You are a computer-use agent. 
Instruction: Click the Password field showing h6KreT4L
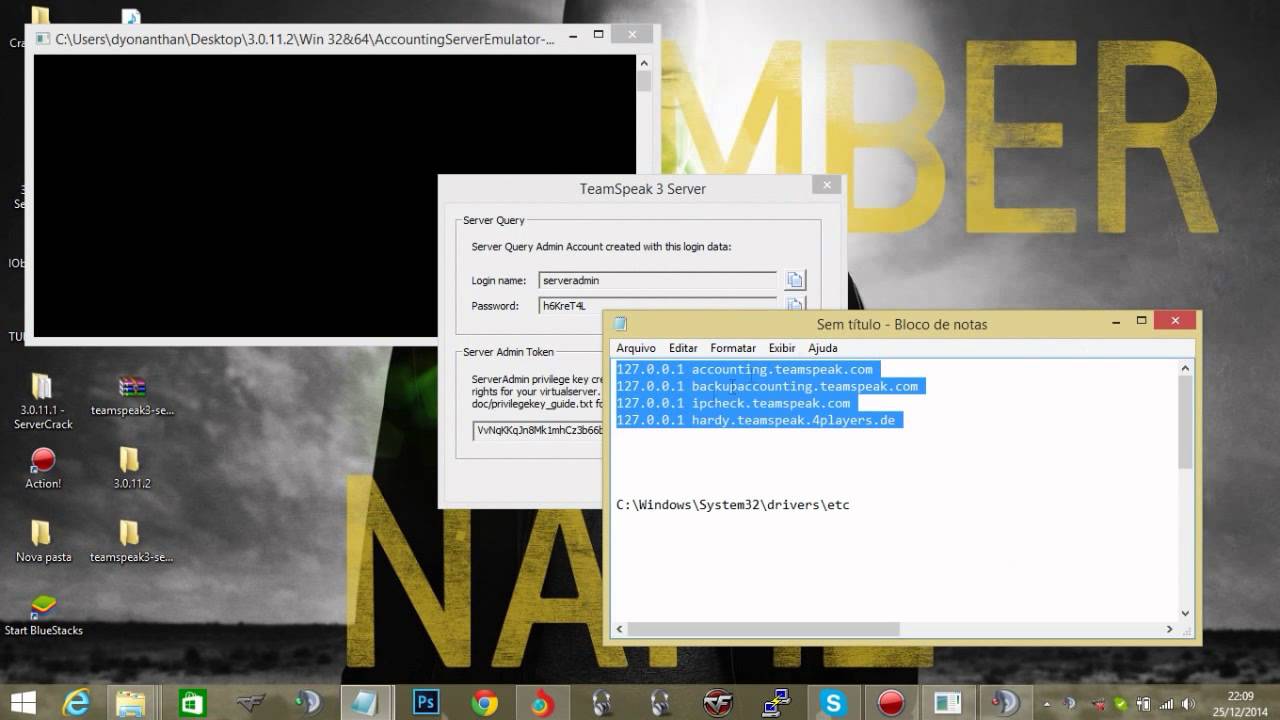pyautogui.click(x=657, y=304)
